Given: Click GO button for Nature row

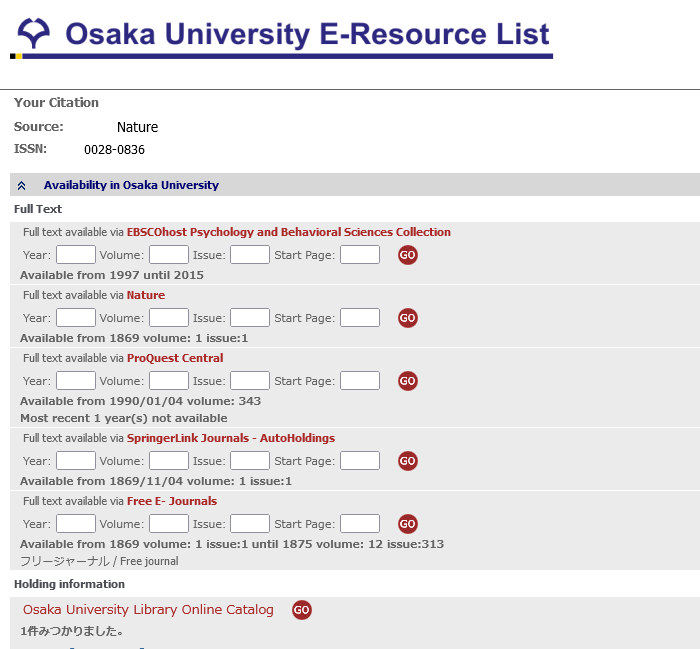Looking at the screenshot, I should pyautogui.click(x=408, y=318).
